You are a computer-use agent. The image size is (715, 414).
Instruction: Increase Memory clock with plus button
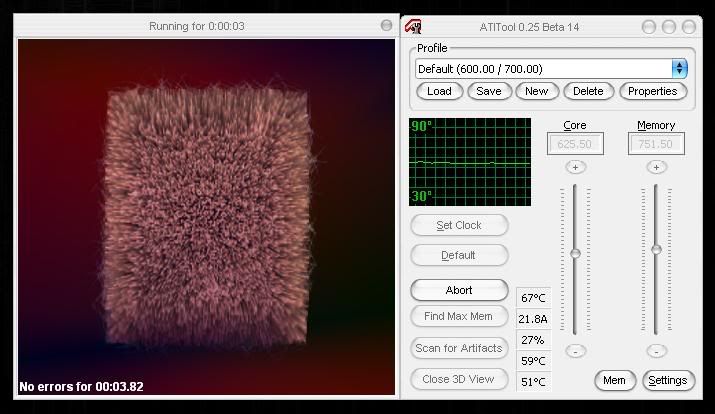point(656,167)
